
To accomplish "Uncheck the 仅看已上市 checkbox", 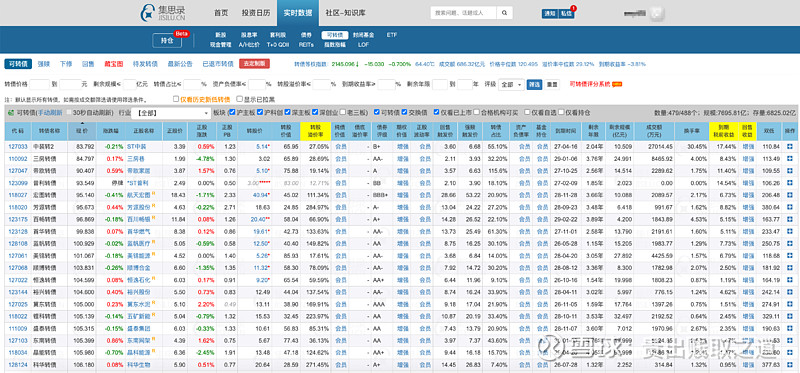I will (437, 112).
